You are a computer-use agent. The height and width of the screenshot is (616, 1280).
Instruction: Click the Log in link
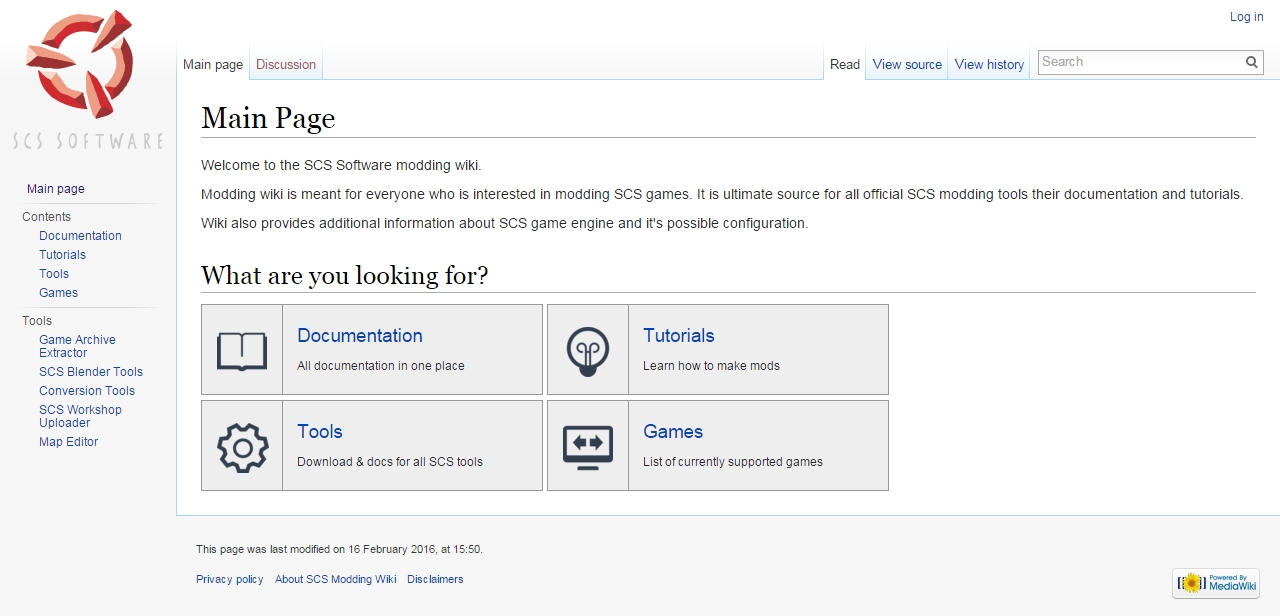[x=1246, y=17]
